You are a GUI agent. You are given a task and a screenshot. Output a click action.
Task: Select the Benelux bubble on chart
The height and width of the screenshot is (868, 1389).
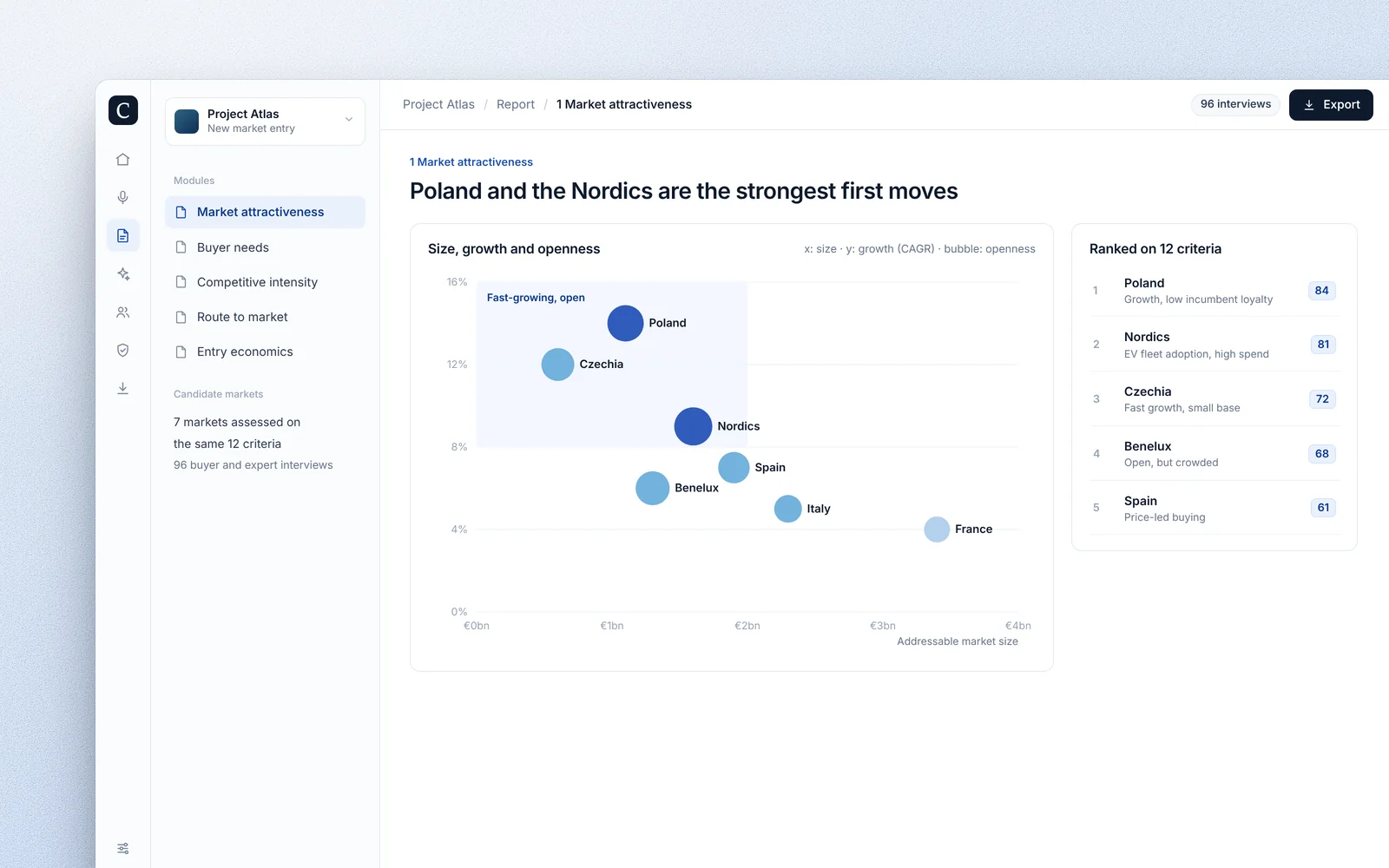click(652, 488)
